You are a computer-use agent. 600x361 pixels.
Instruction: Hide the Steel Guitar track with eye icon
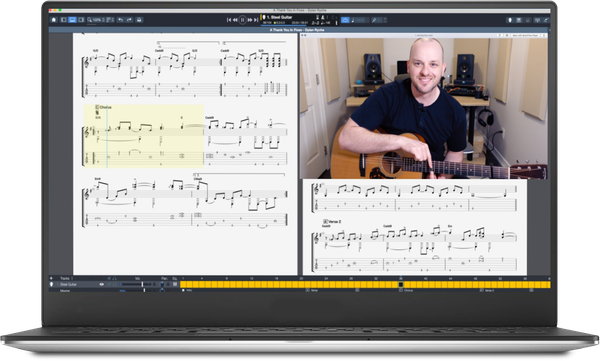[x=102, y=284]
